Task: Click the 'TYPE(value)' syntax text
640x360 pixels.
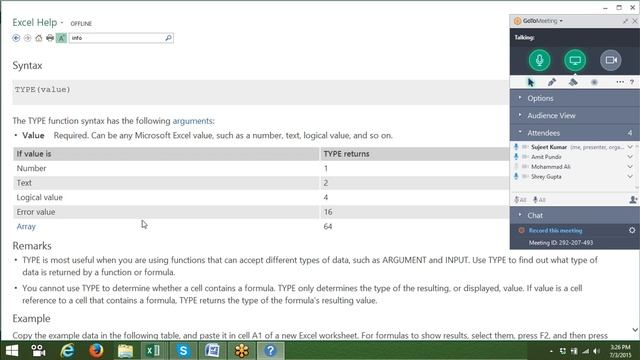Action: 43,89
